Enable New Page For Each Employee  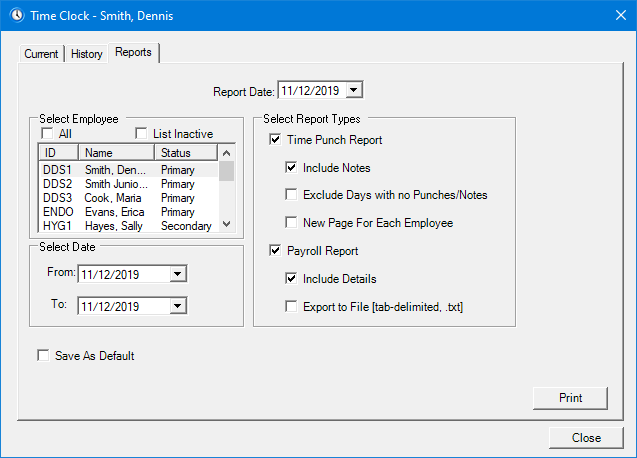291,223
